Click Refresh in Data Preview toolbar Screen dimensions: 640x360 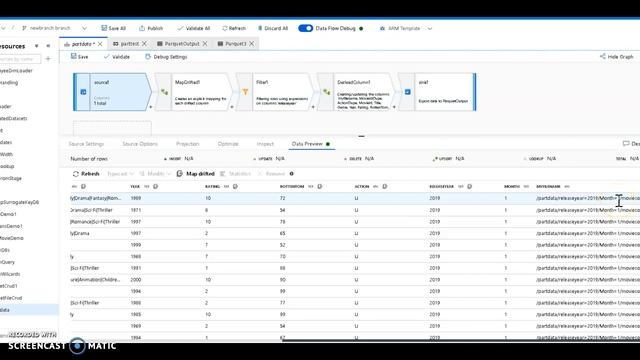pos(86,174)
